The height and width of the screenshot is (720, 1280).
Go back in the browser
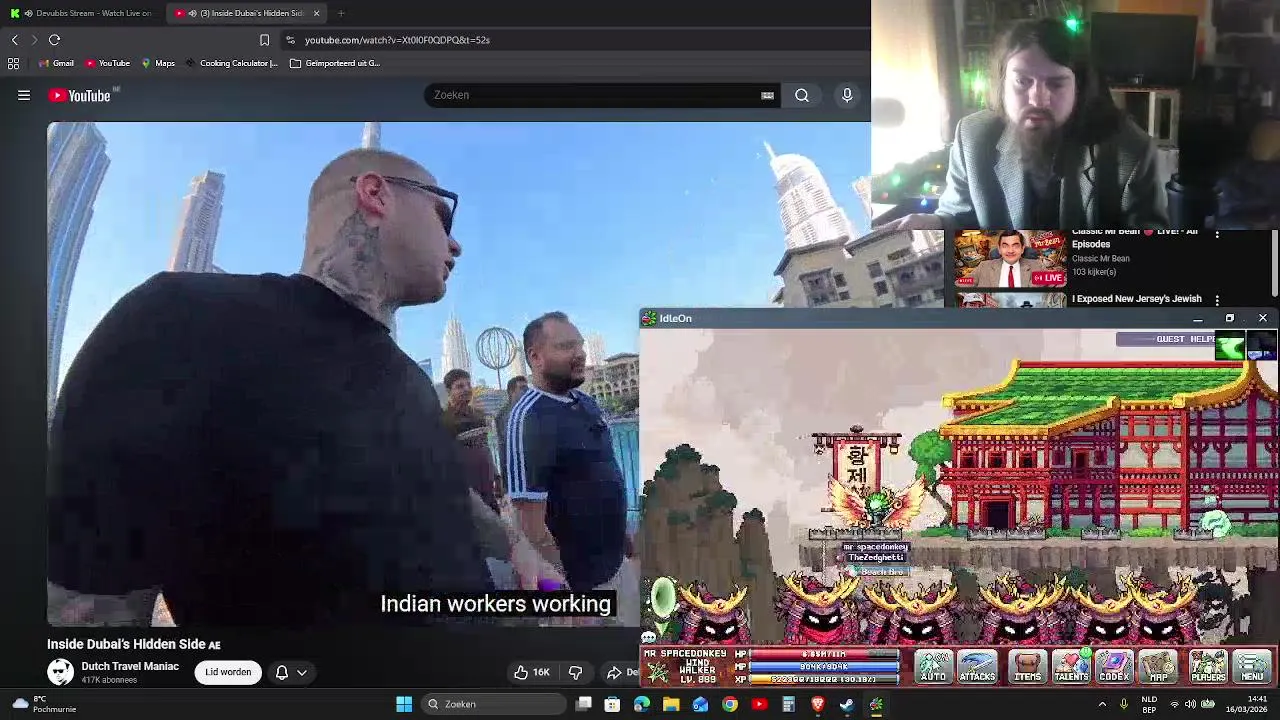(14, 40)
